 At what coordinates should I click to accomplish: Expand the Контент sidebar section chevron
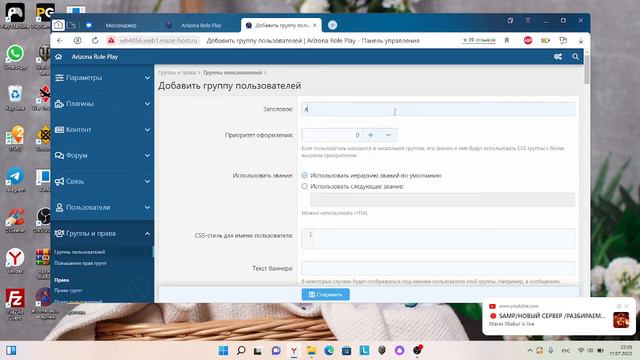(147, 129)
